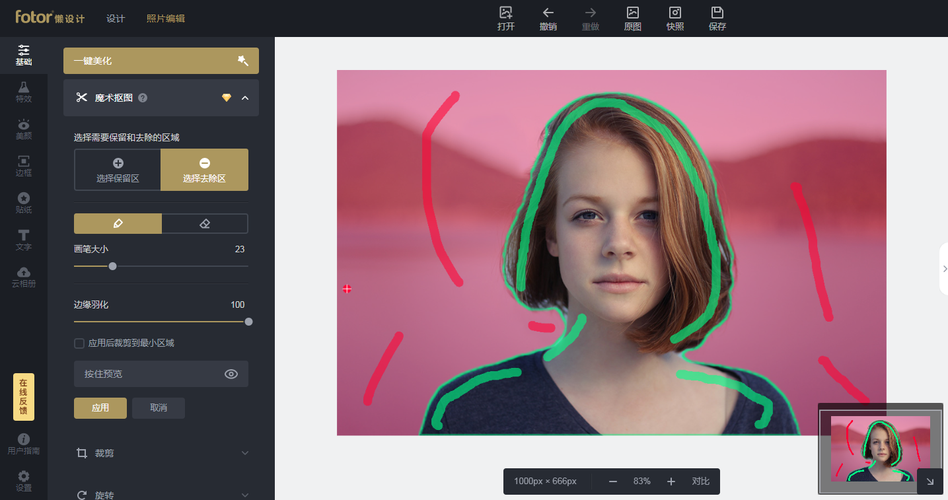Click the 画笔大小 brush size slider handle

tap(112, 266)
